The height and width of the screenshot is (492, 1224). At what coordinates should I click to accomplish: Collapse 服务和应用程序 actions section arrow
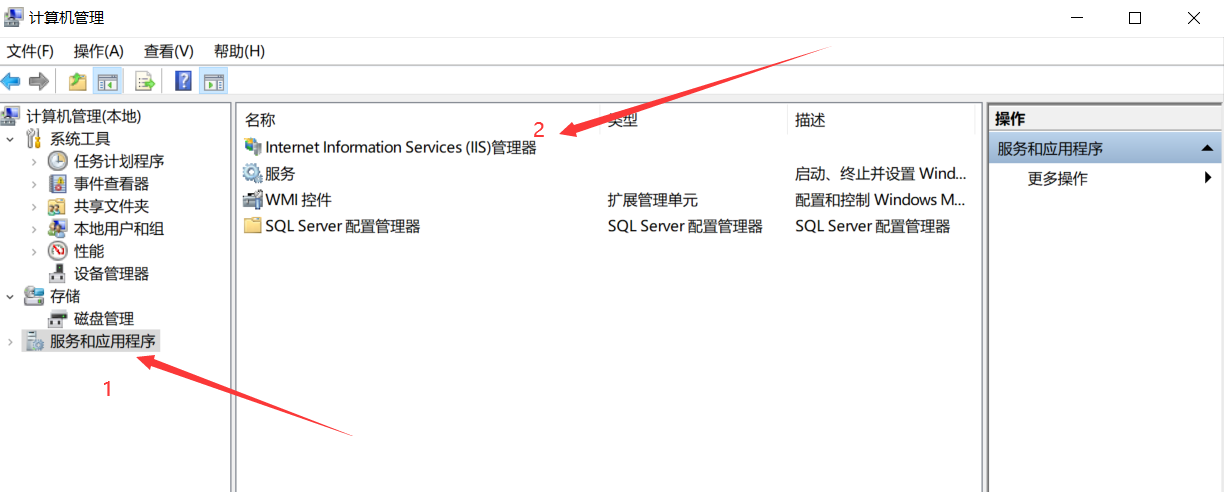[1207, 149]
